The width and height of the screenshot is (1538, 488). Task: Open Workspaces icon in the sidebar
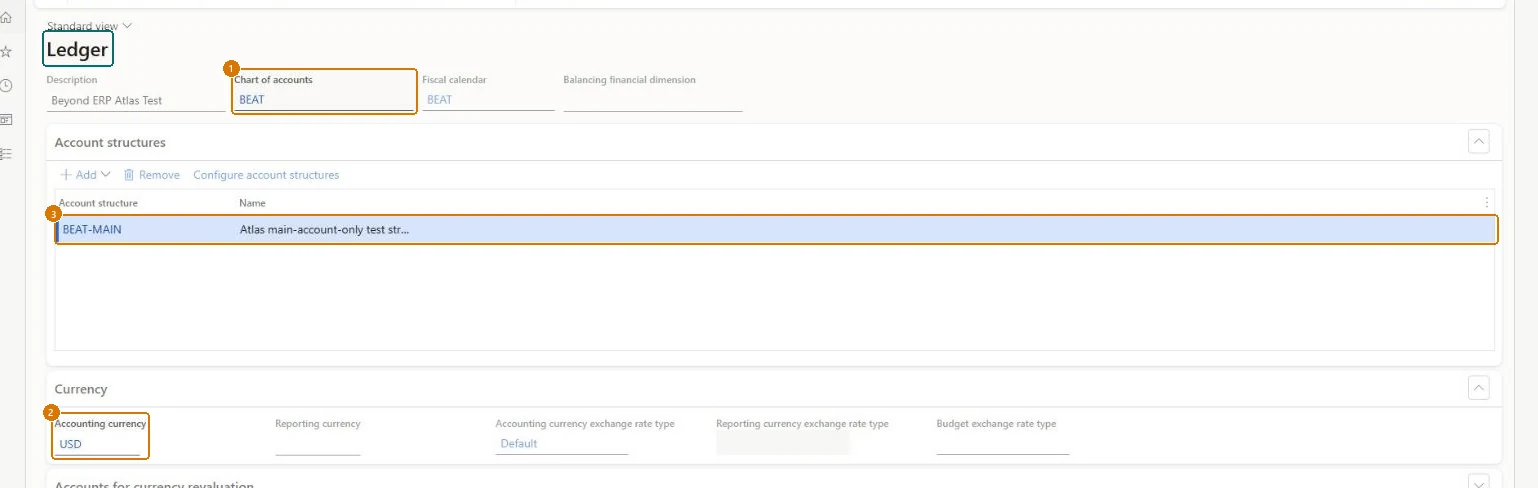point(6,120)
